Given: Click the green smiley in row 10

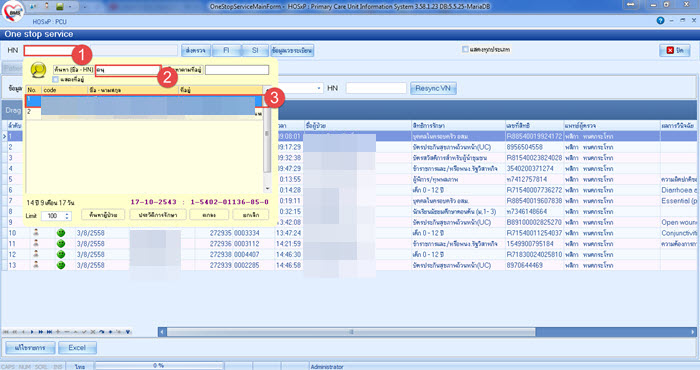Looking at the screenshot, I should click(61, 233).
